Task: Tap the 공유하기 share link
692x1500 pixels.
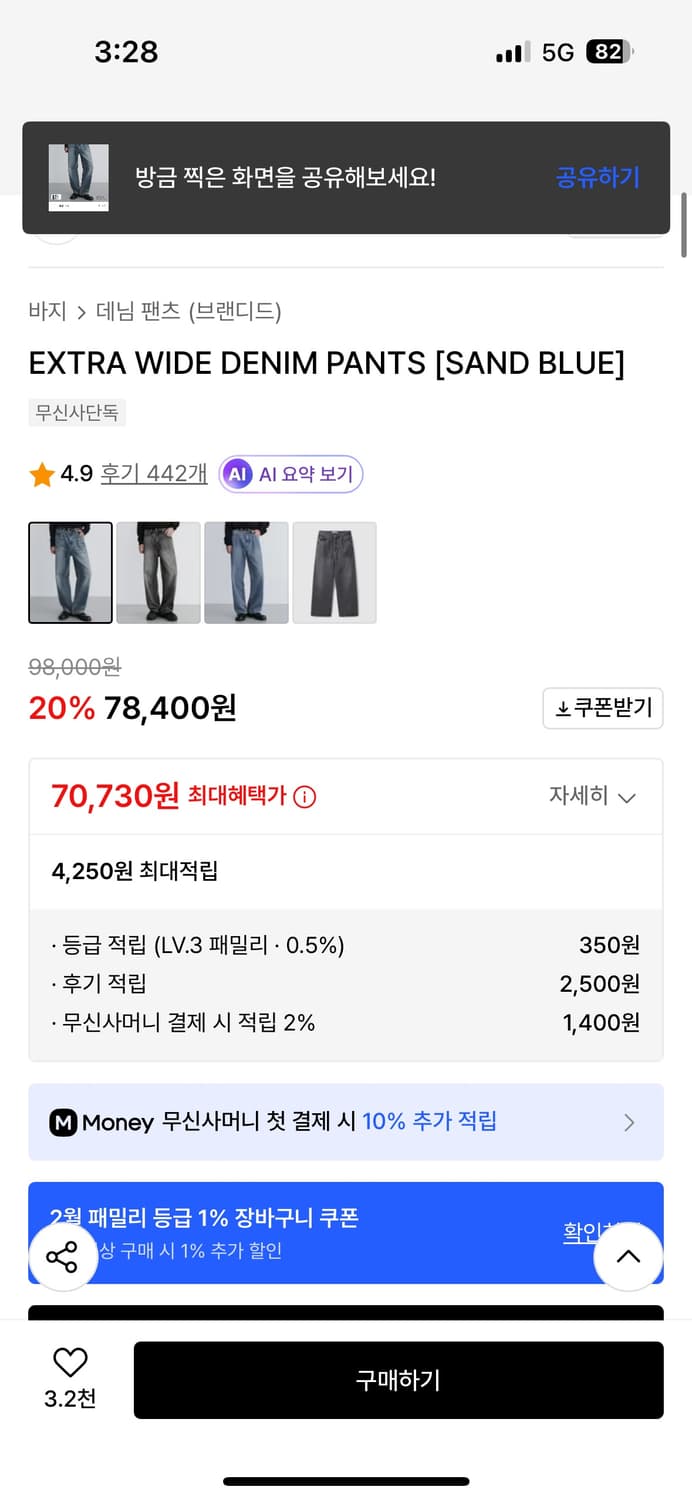Action: [x=597, y=177]
